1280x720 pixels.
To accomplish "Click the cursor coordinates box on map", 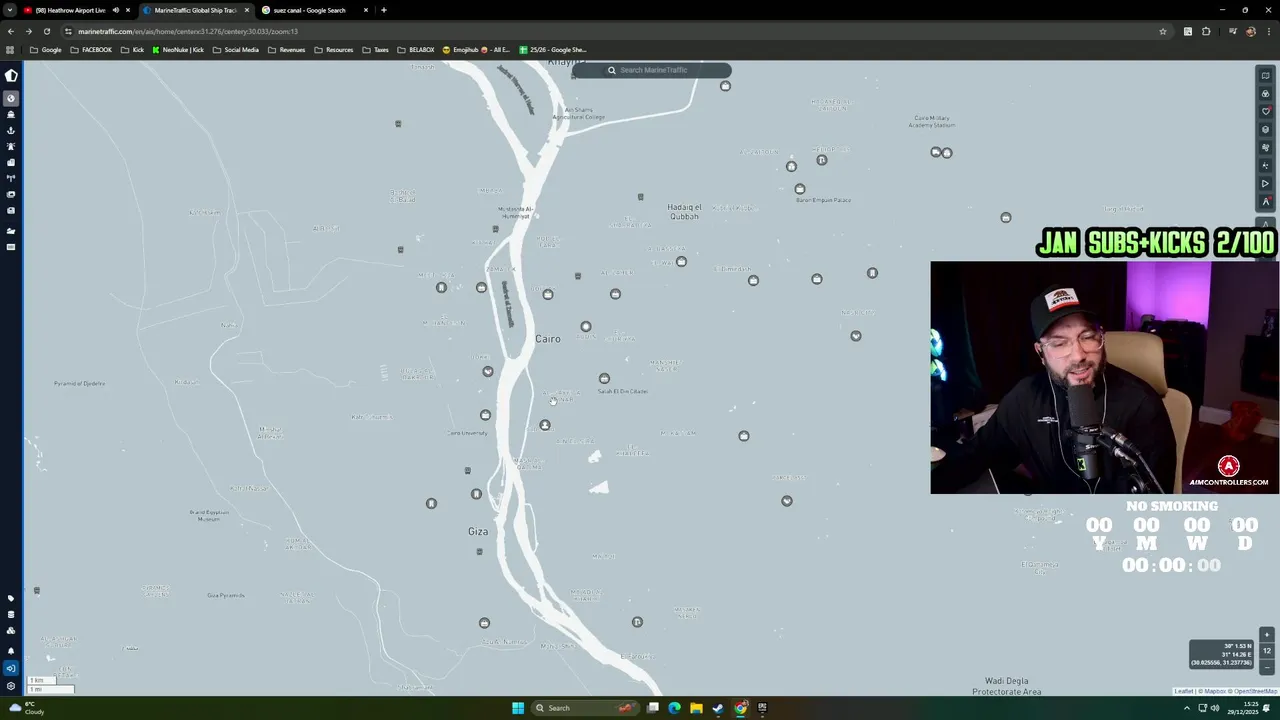I will click(x=1222, y=654).
